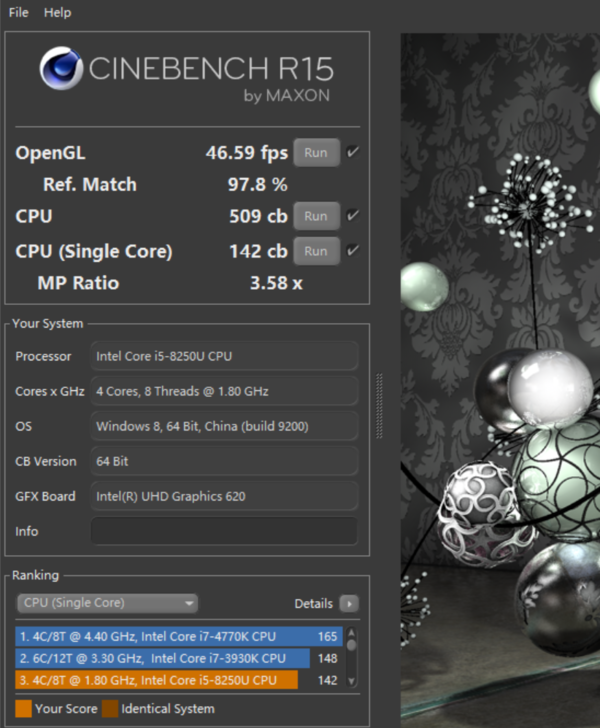Image resolution: width=600 pixels, height=728 pixels.
Task: Click the Details label in Ranking
Action: tap(313, 604)
